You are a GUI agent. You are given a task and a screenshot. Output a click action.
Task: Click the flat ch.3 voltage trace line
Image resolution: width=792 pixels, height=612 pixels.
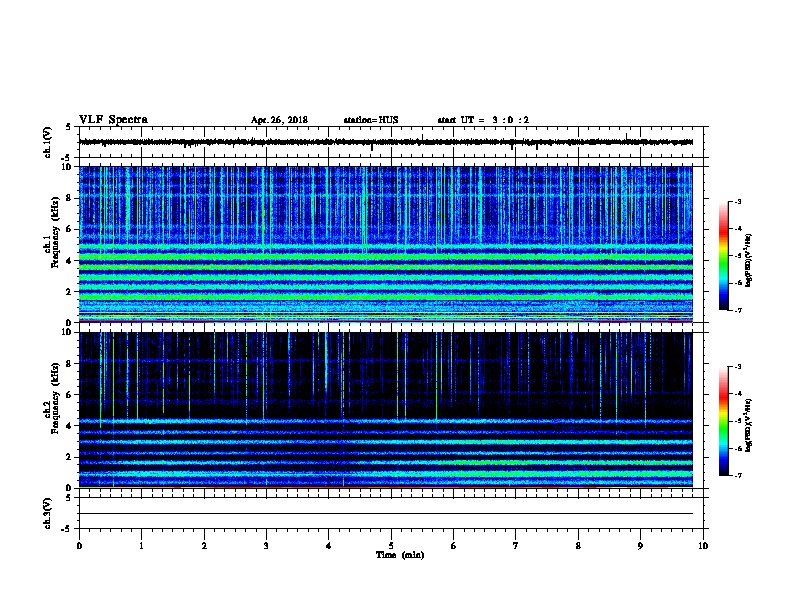(386, 514)
